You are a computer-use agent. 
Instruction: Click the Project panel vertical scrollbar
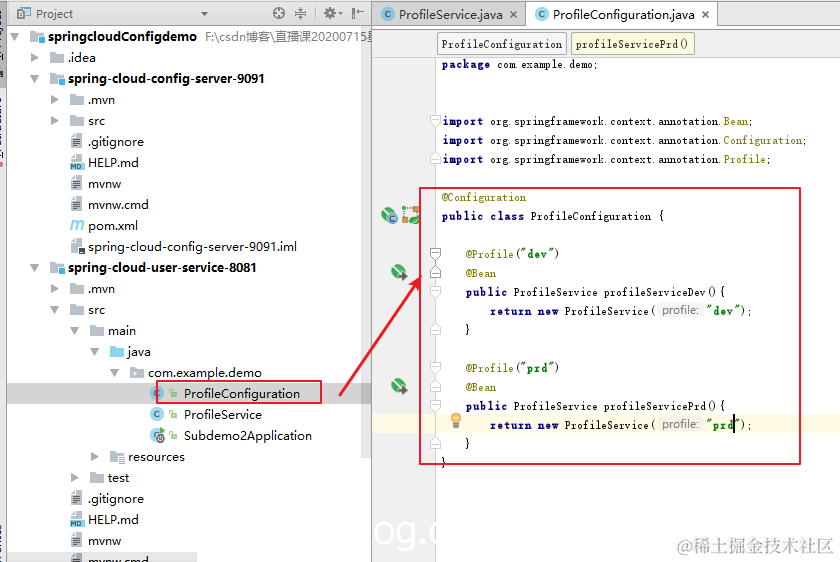pyautogui.click(x=366, y=241)
